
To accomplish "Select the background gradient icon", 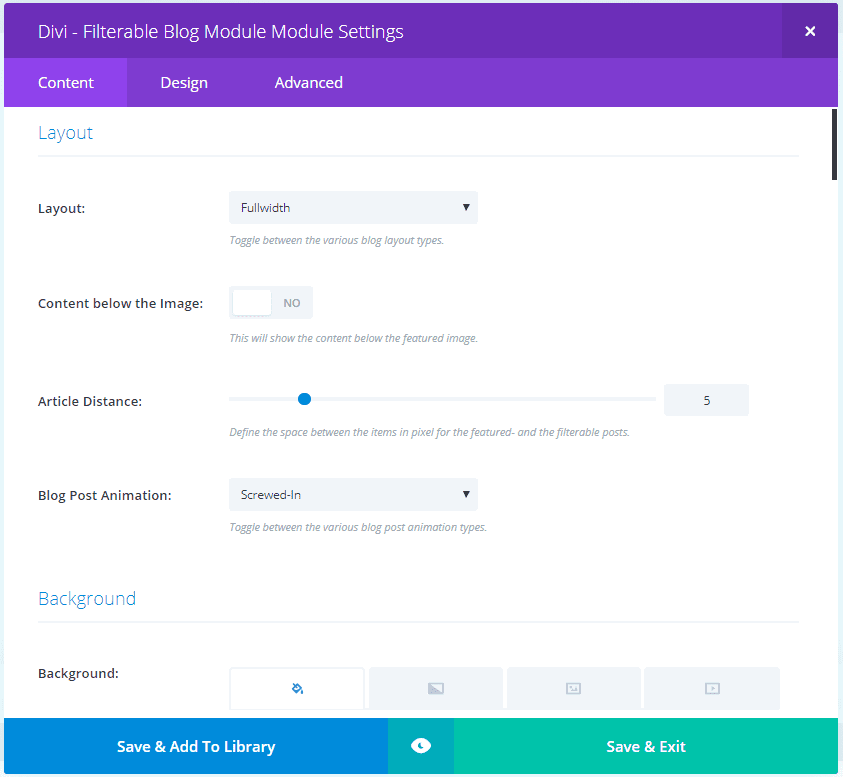I will click(x=436, y=688).
